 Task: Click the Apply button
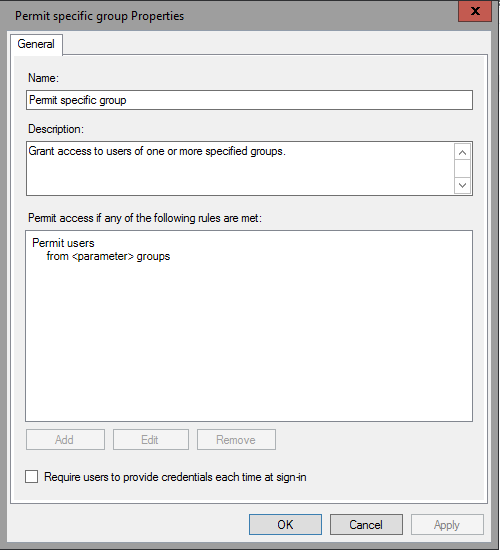pos(447,525)
